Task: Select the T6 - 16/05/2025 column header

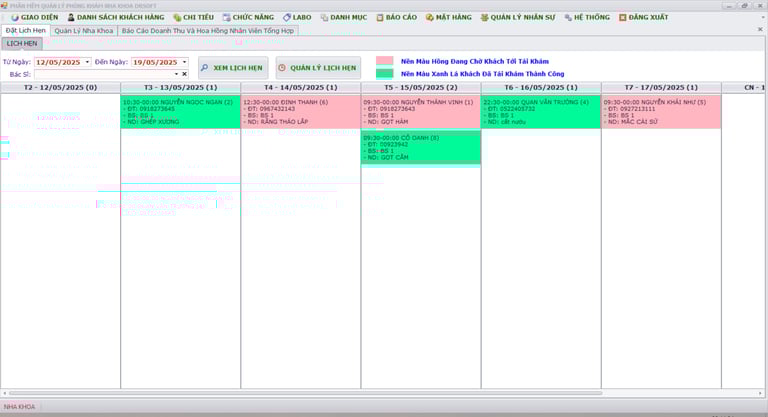Action: tap(541, 87)
